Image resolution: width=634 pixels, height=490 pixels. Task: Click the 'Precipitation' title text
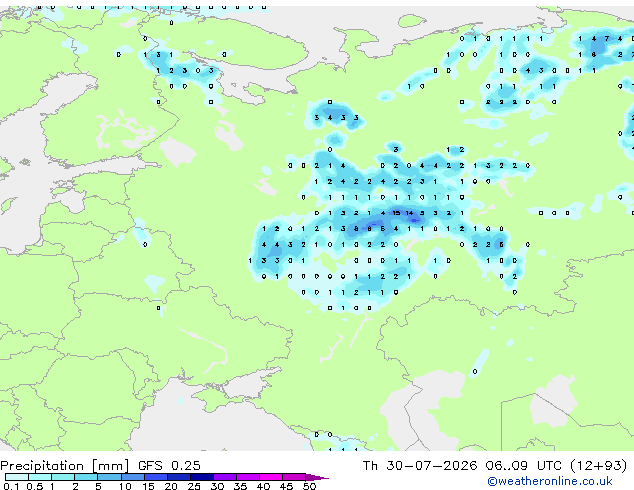tap(42, 466)
